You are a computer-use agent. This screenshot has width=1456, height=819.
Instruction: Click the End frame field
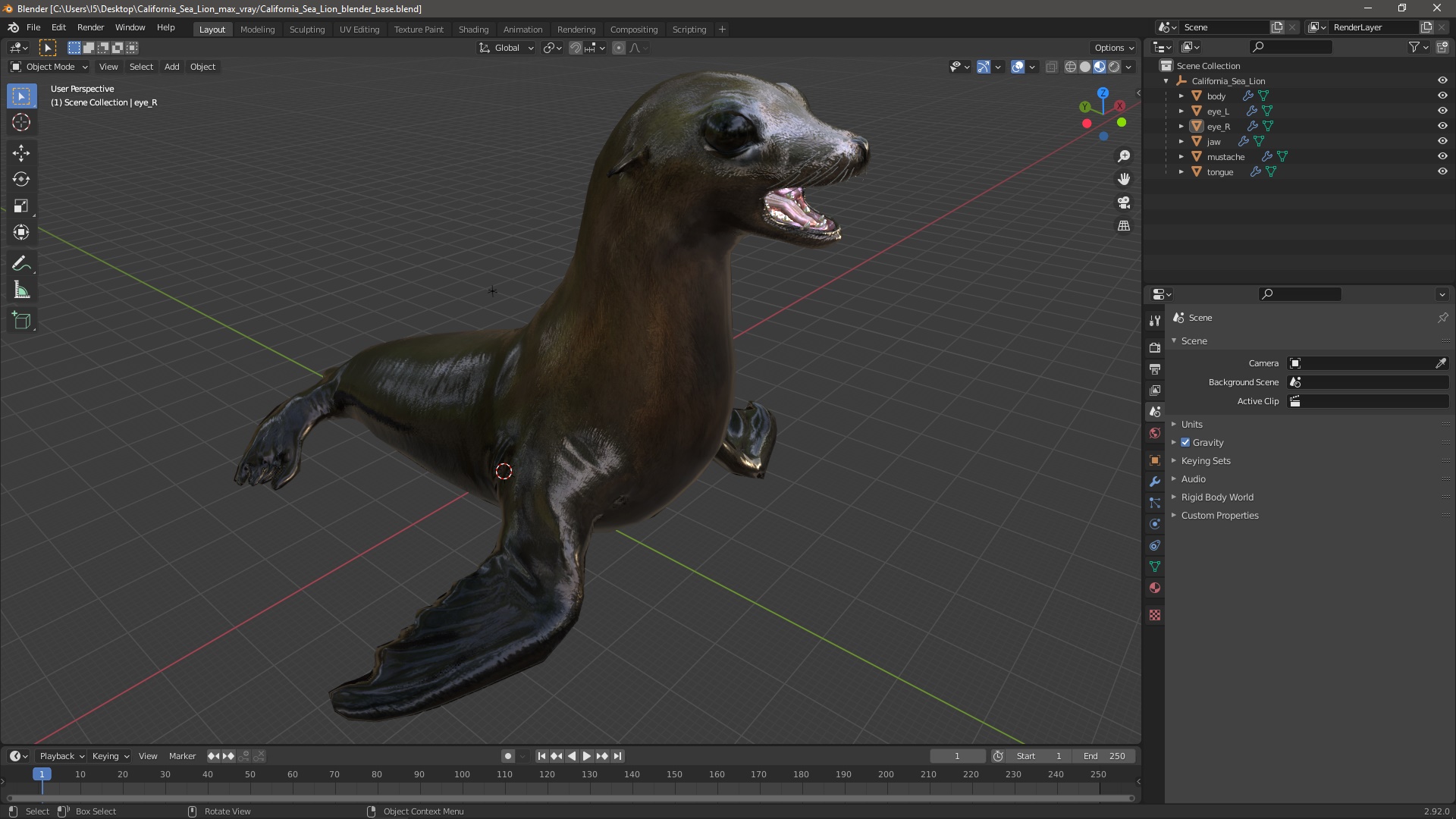coord(1104,756)
